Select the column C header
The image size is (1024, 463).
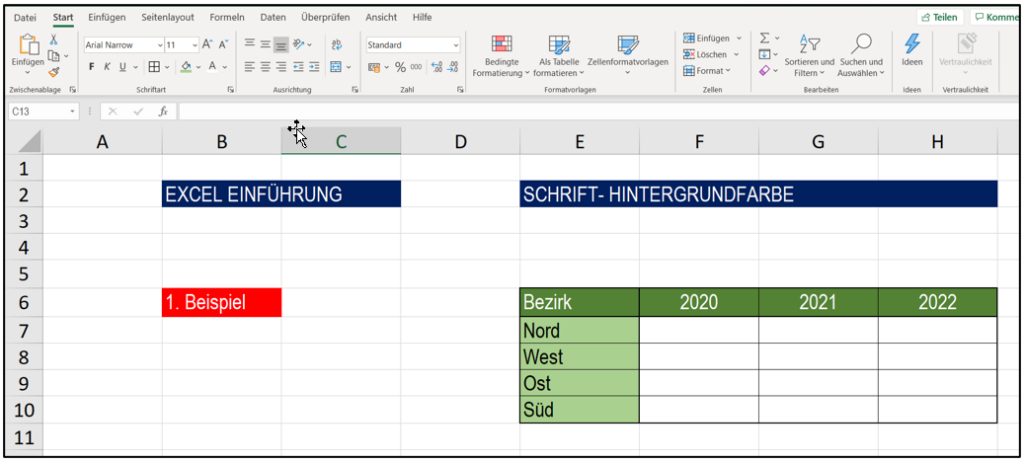[341, 141]
